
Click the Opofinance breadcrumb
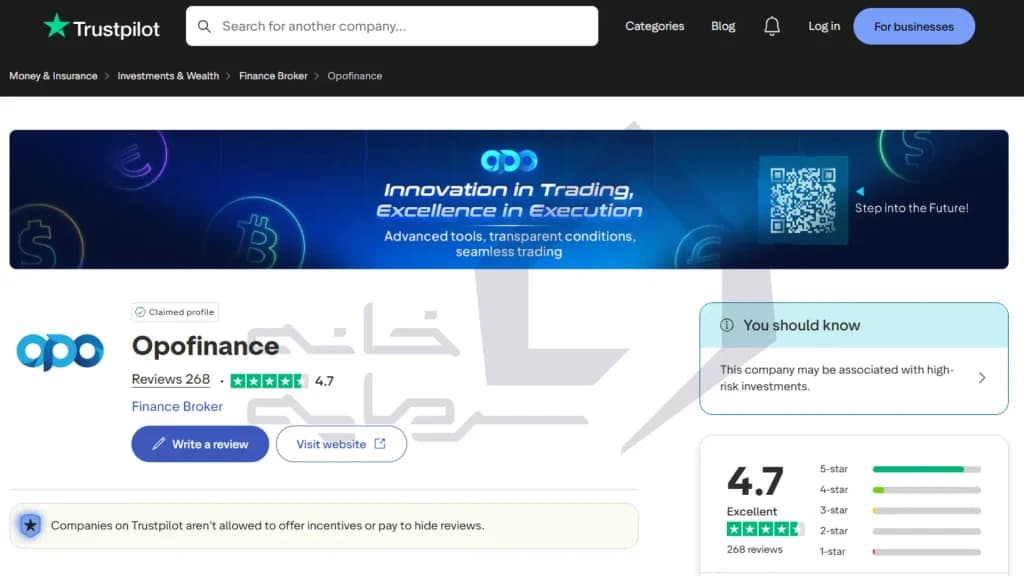click(355, 76)
